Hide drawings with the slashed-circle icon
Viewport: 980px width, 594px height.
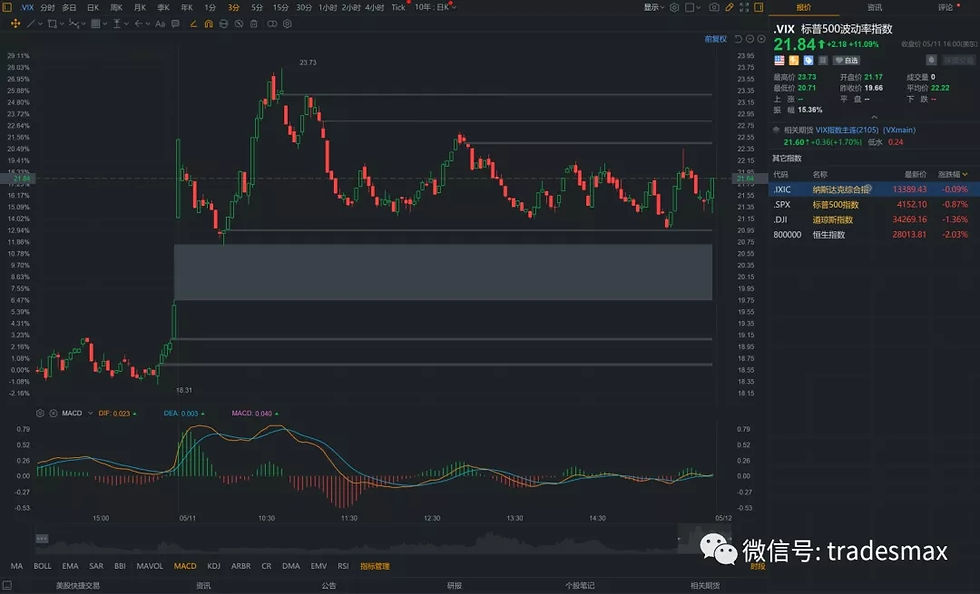pyautogui.click(x=239, y=24)
